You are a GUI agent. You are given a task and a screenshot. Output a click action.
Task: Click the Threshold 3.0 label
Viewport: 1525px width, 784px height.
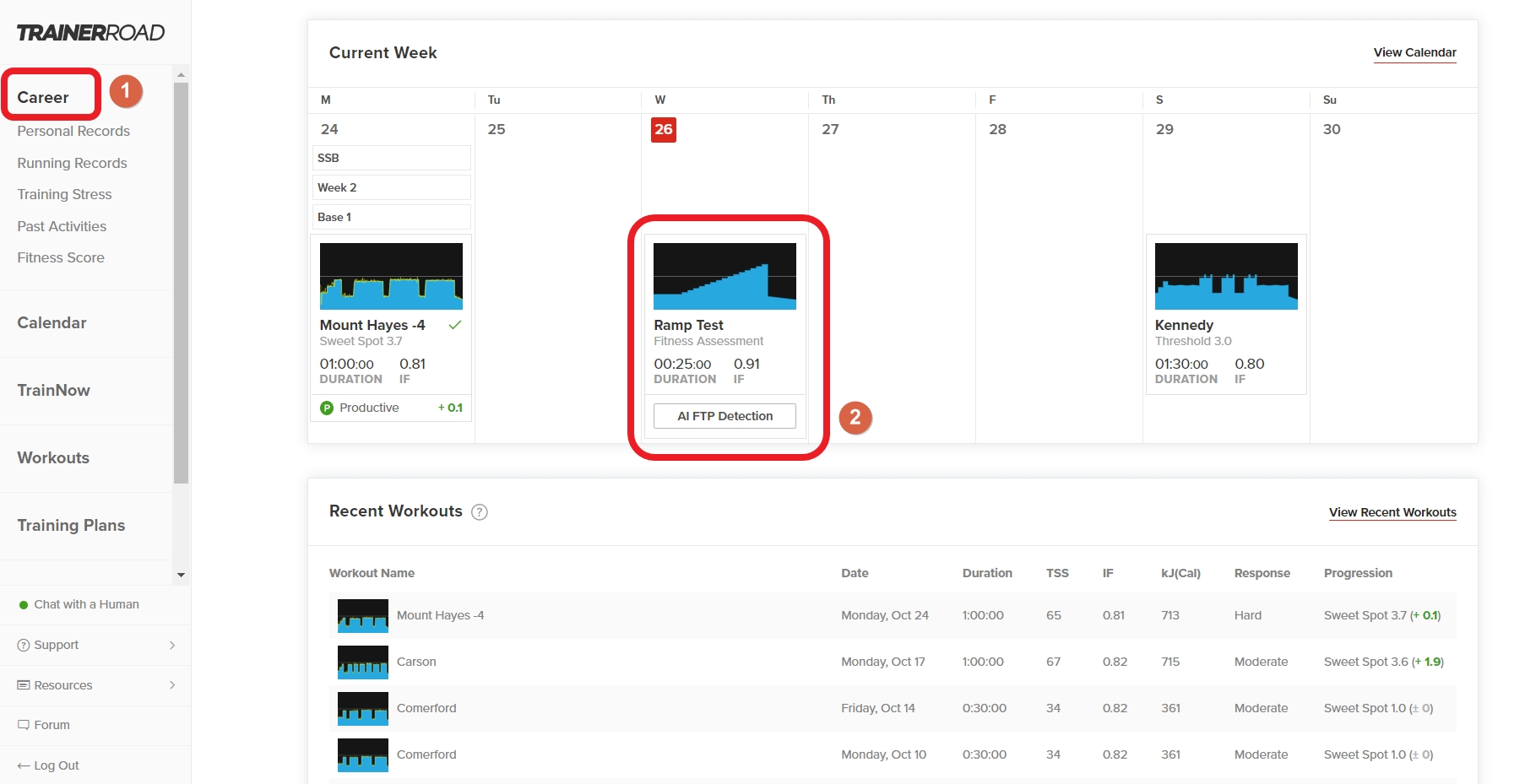(x=1193, y=342)
